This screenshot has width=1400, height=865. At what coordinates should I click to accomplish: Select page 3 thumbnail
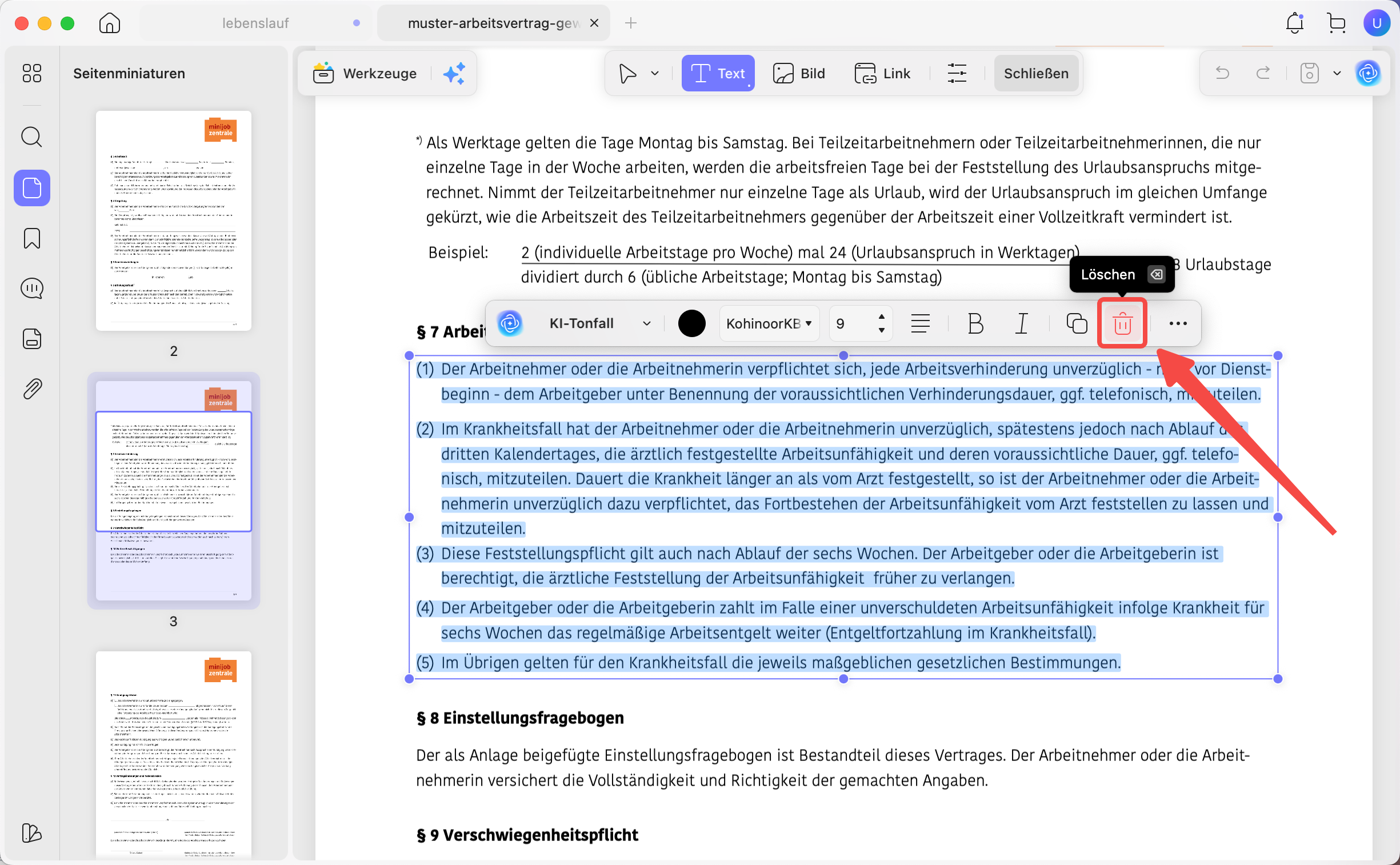pos(173,490)
